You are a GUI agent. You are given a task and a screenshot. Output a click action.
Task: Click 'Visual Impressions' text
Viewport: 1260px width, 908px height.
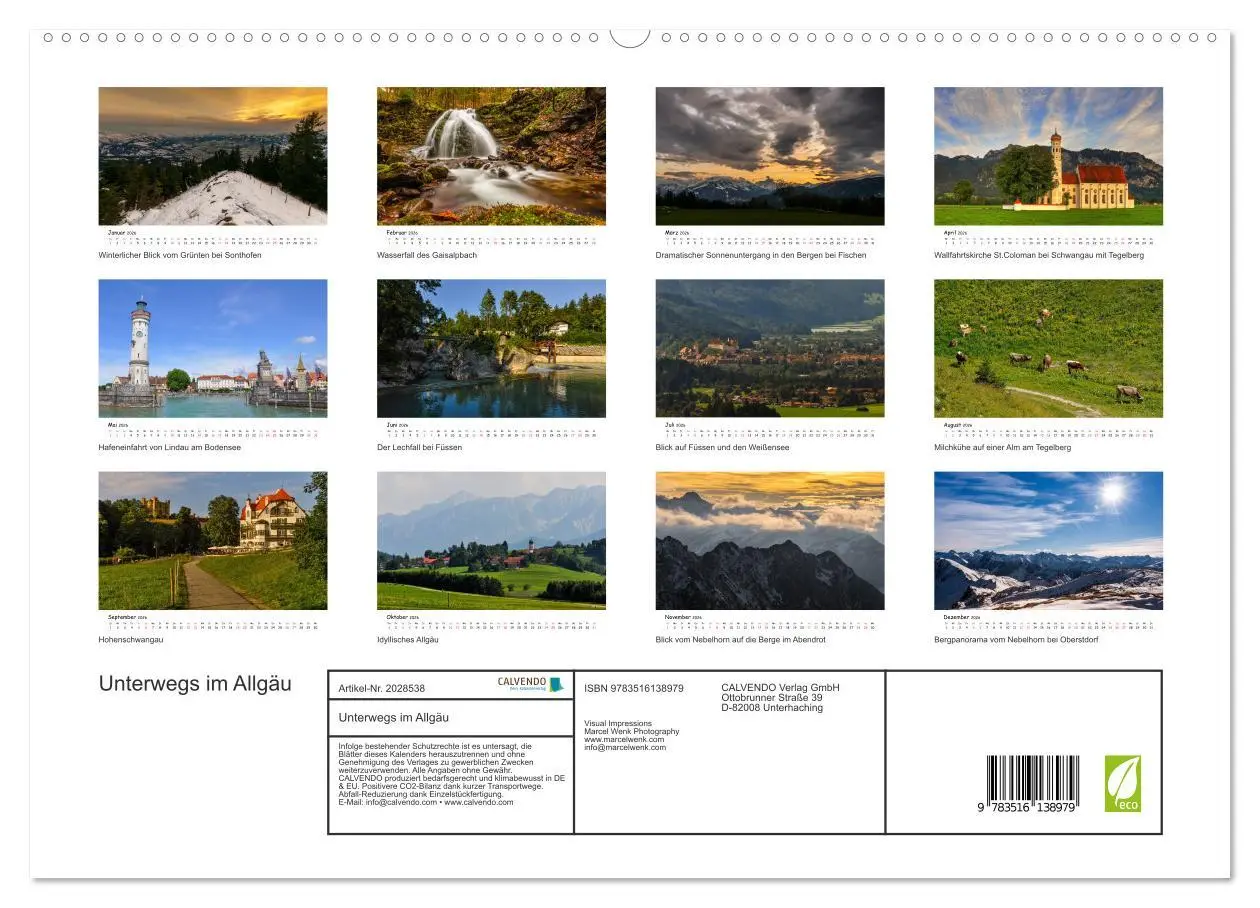point(618,723)
